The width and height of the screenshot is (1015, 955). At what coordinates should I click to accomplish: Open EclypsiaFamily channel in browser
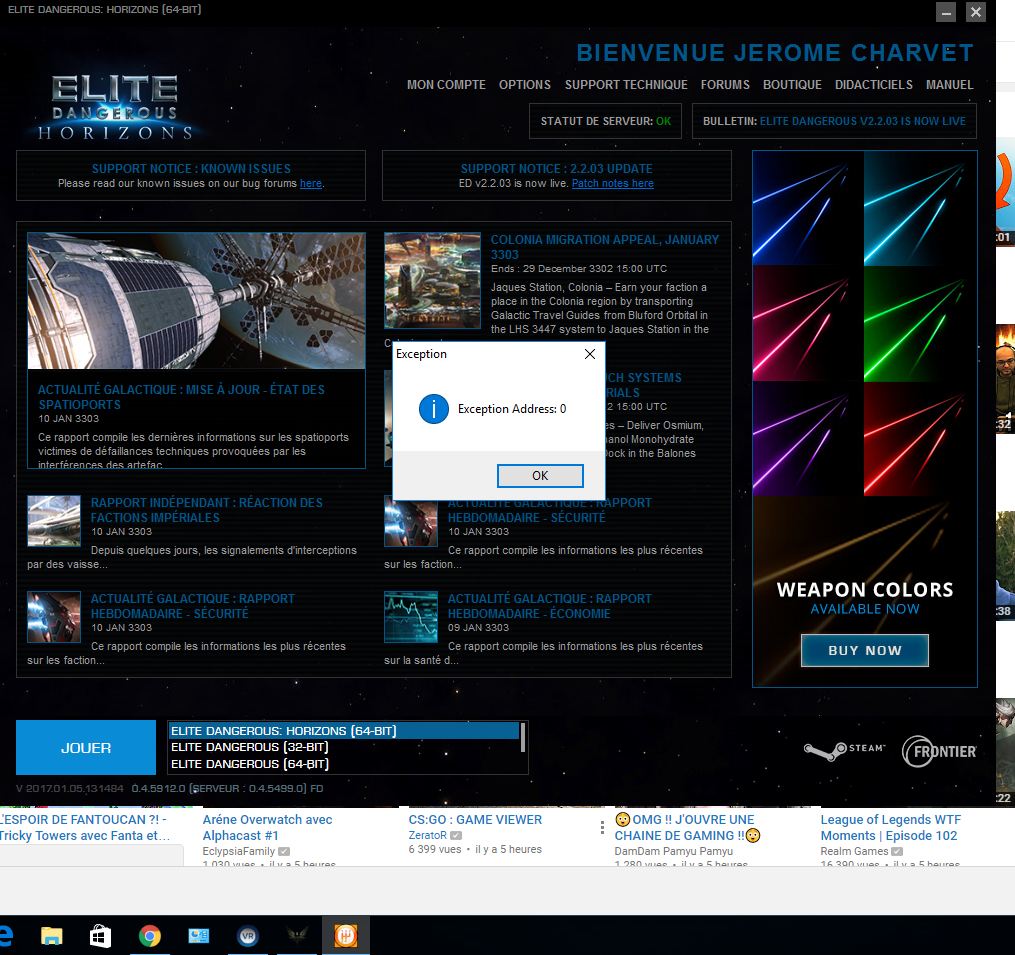239,851
